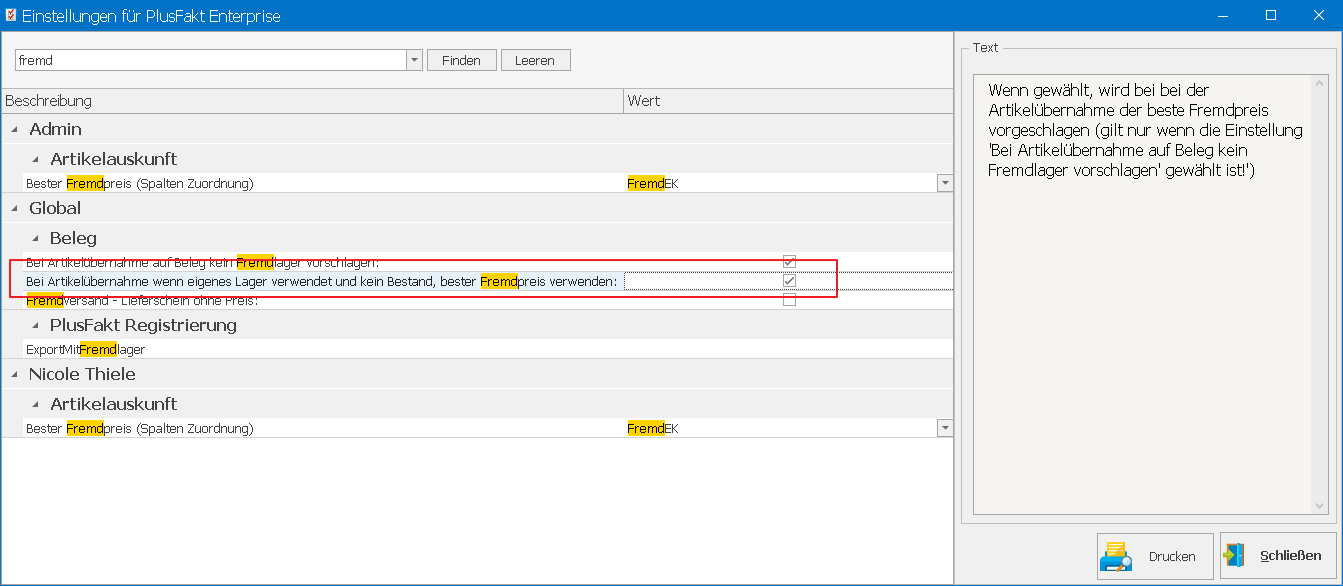Image resolution: width=1343 pixels, height=586 pixels.
Task: Collapse Artikelauskunft subgroup under Admin
Action: 36,159
